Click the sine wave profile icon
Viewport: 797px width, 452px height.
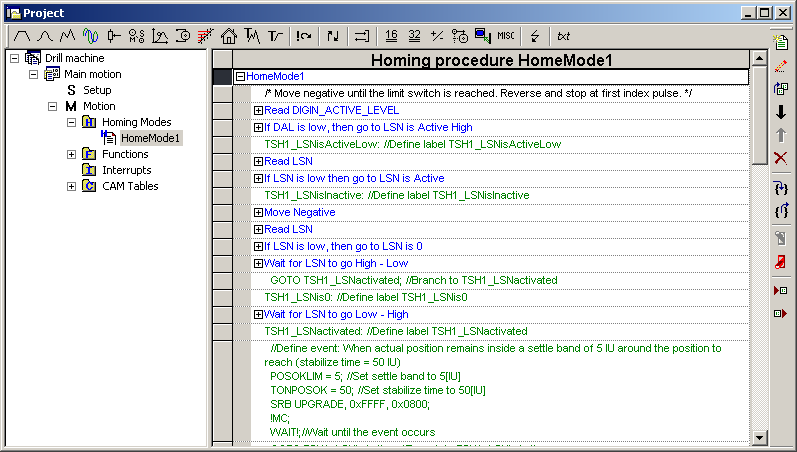[91, 36]
